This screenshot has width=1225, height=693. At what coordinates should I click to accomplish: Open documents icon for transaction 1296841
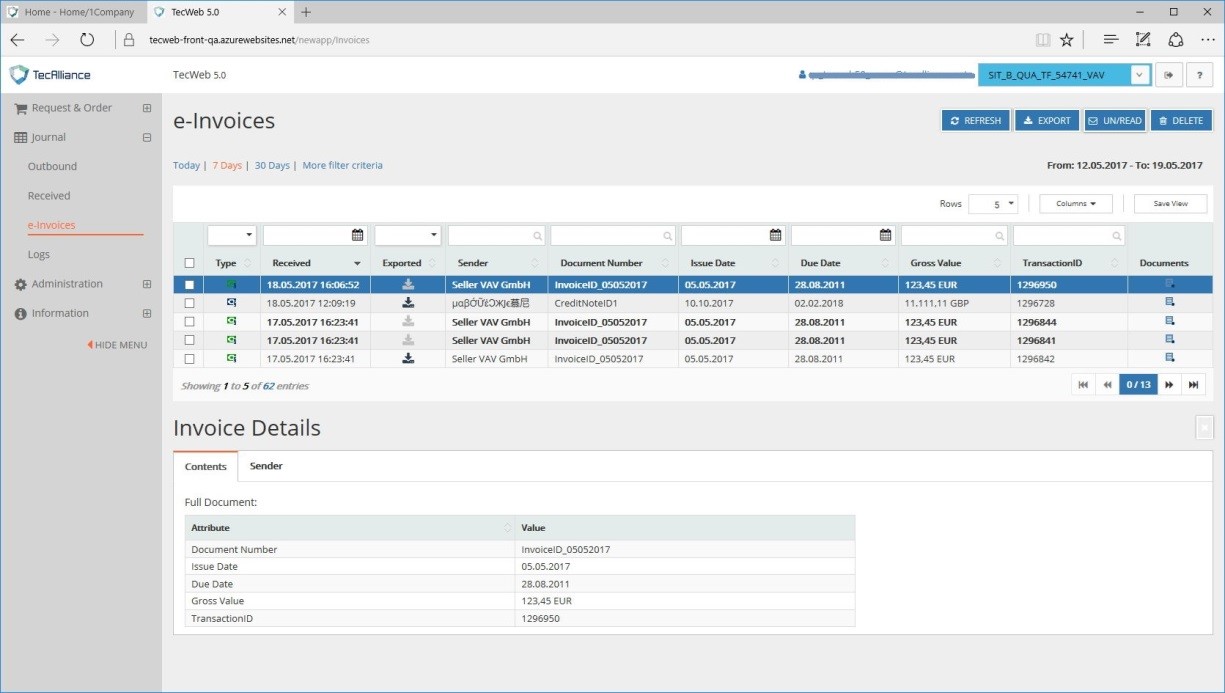pos(1169,339)
